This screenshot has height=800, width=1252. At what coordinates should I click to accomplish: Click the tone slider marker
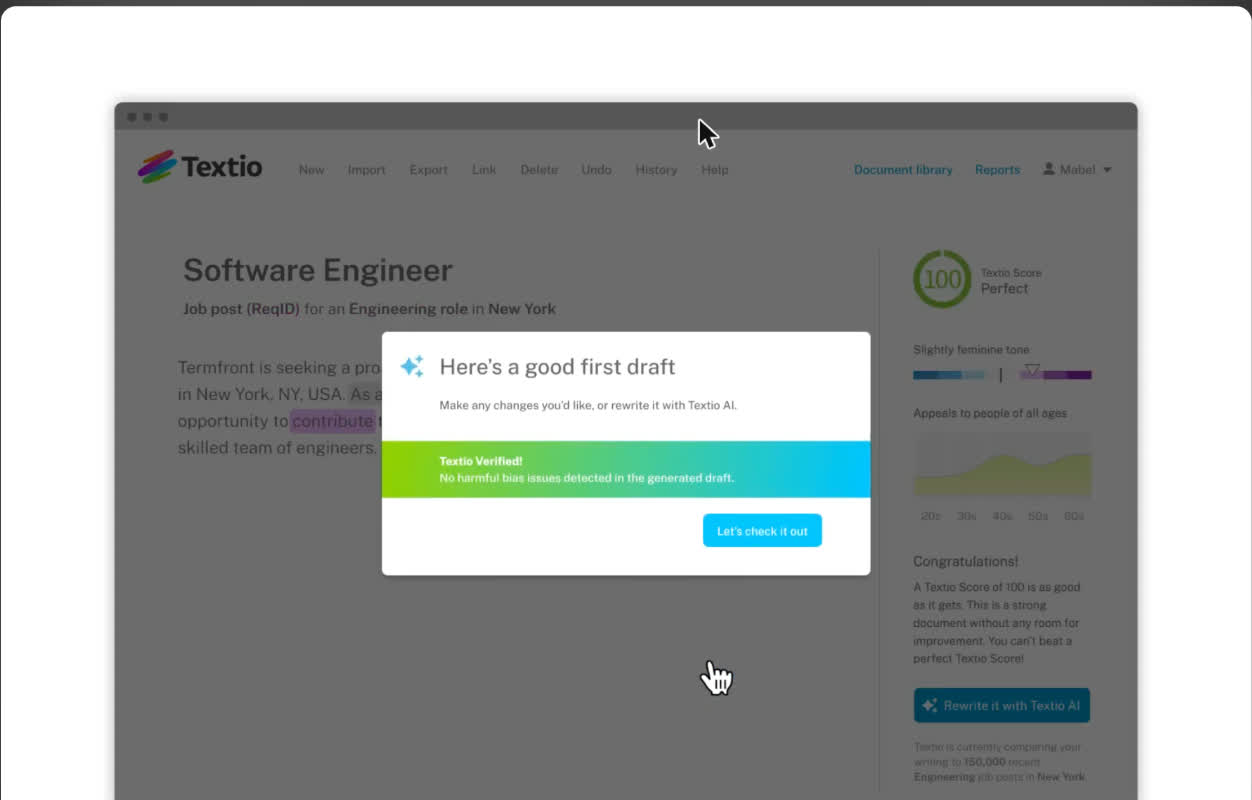[1032, 371]
